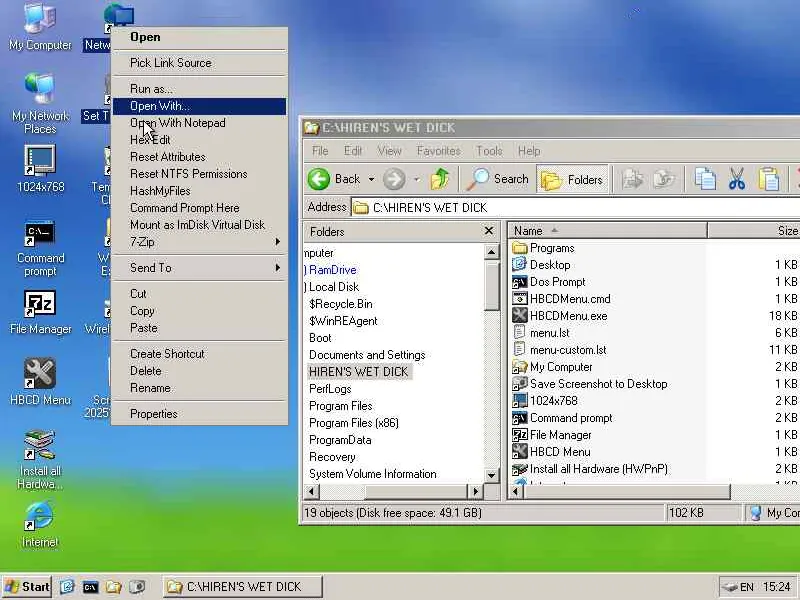Select Program Files (x86) in folder tree
Screen dimensions: 800x600
point(354,423)
